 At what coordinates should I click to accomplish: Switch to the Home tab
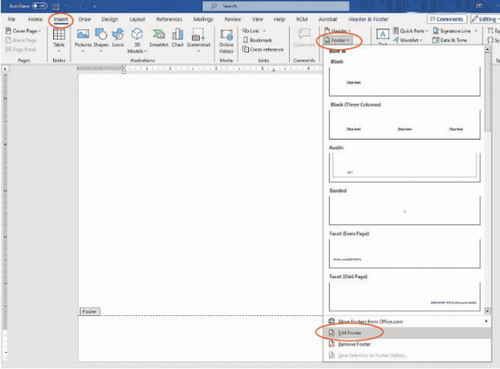tap(35, 19)
